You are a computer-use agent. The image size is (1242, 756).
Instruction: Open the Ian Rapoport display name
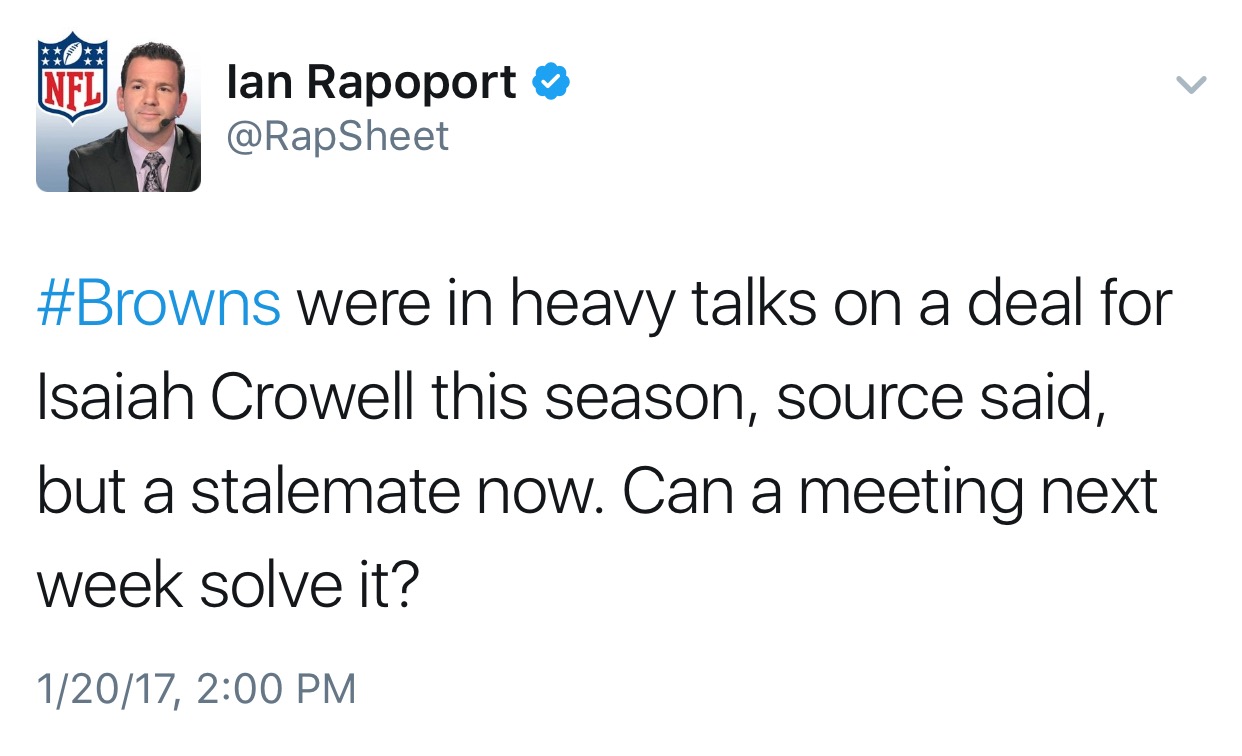coord(372,82)
